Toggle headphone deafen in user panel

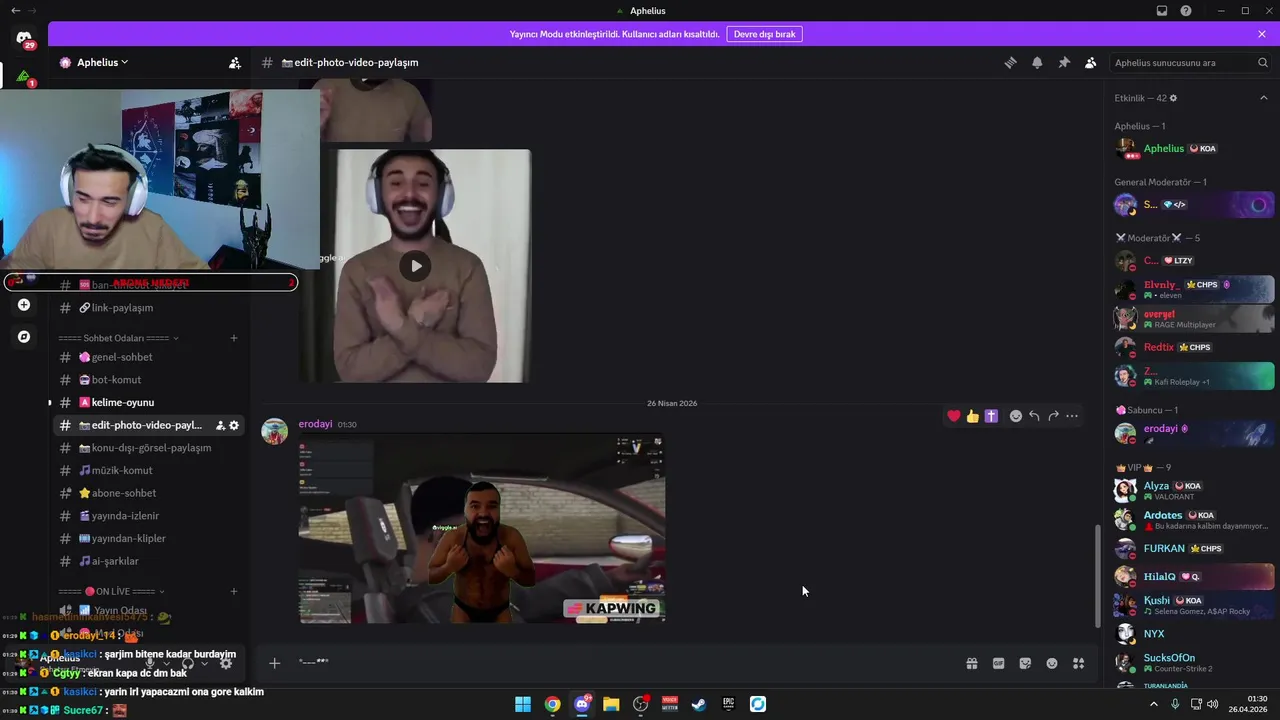[188, 663]
